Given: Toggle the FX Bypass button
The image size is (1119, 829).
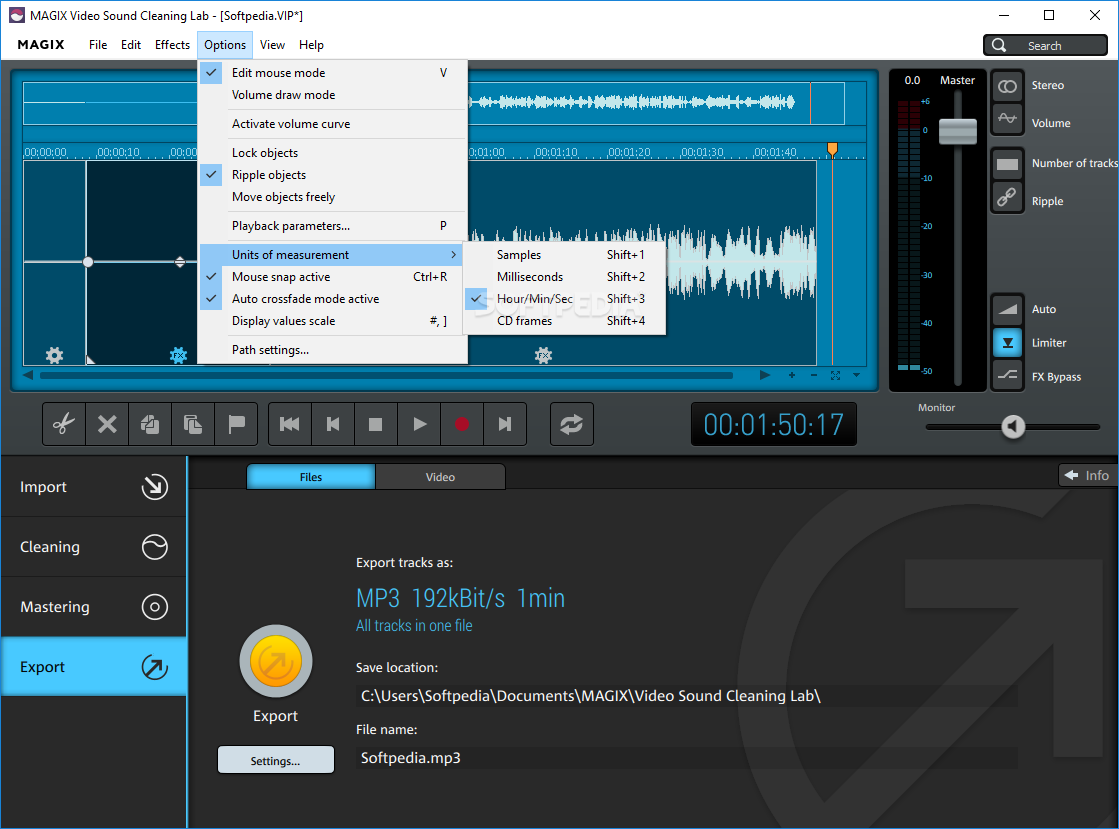Looking at the screenshot, I should [1007, 375].
